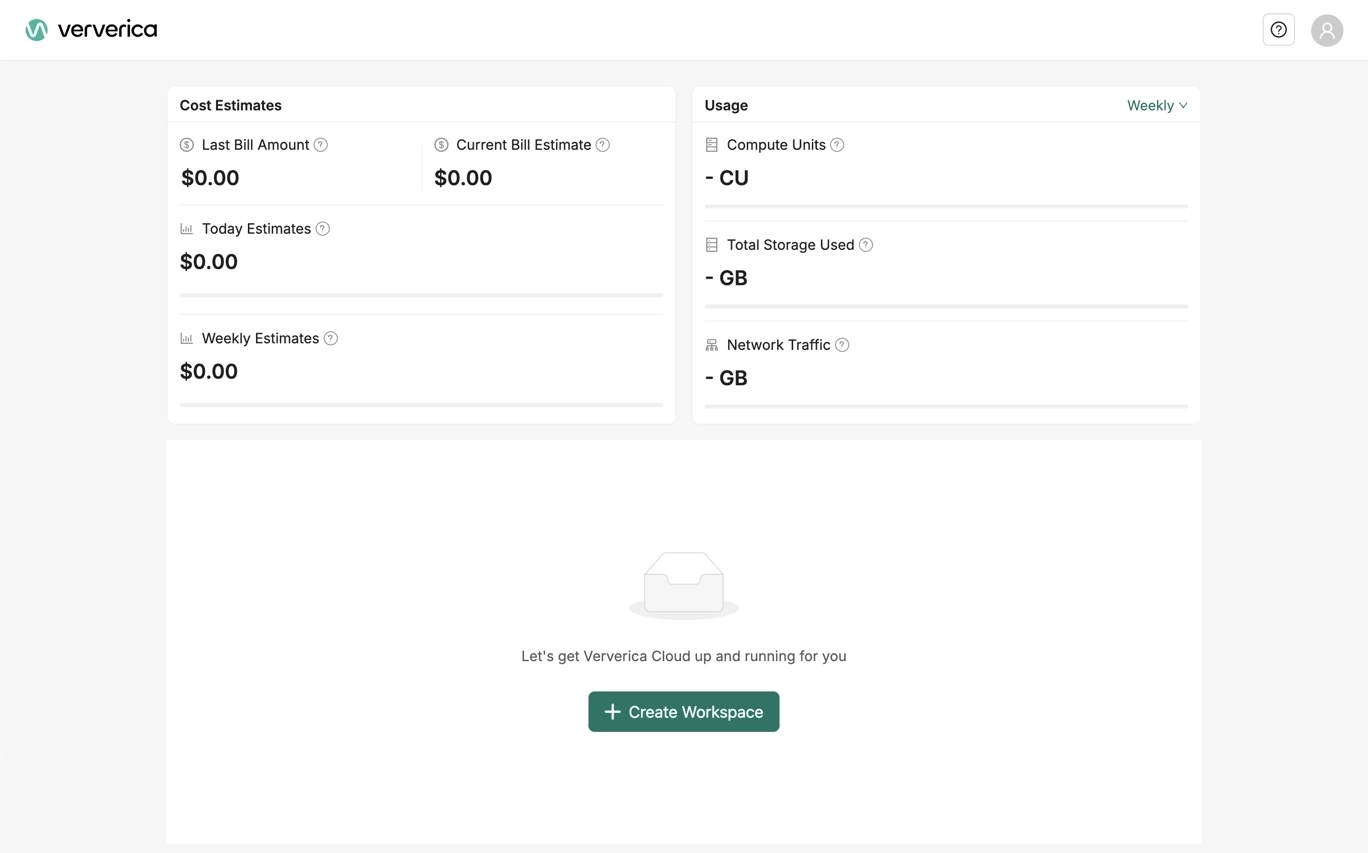Click chart icon beside Today Estimates
This screenshot has height=853, width=1368.
point(187,229)
